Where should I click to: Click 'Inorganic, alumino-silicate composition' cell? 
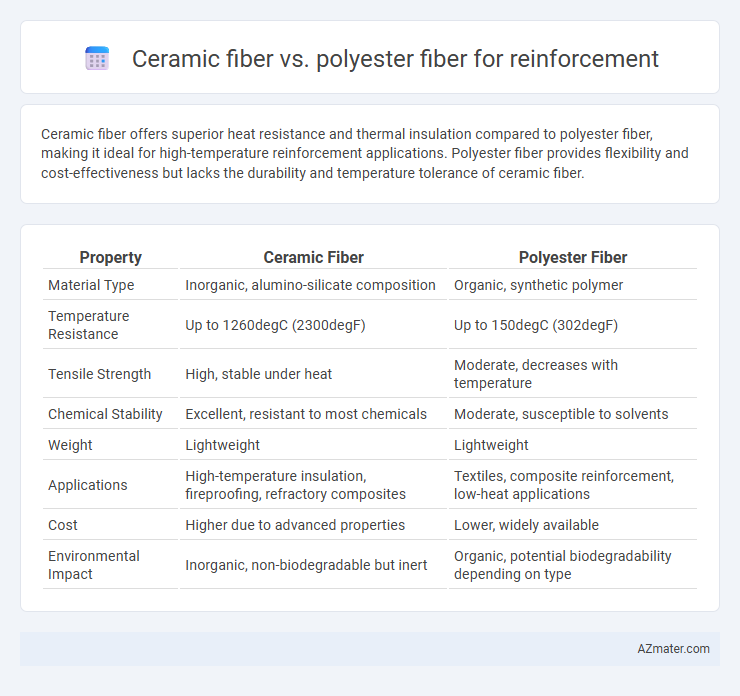coord(310,285)
